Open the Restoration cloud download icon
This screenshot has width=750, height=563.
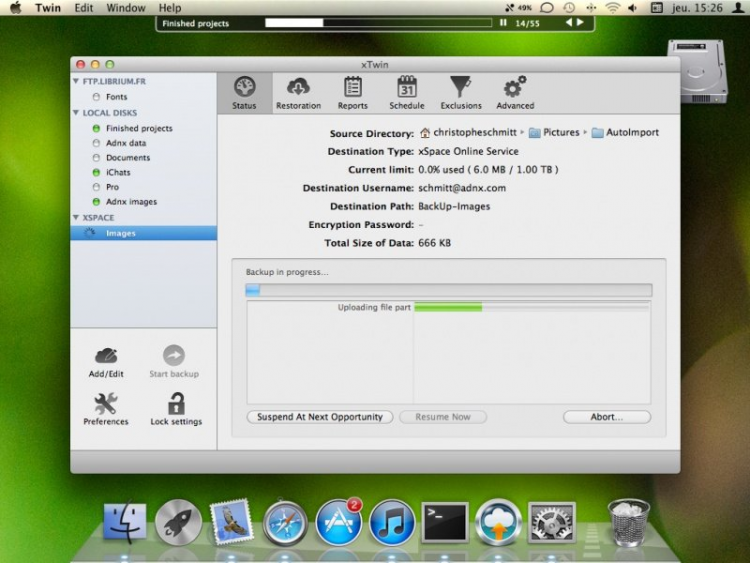click(x=298, y=88)
